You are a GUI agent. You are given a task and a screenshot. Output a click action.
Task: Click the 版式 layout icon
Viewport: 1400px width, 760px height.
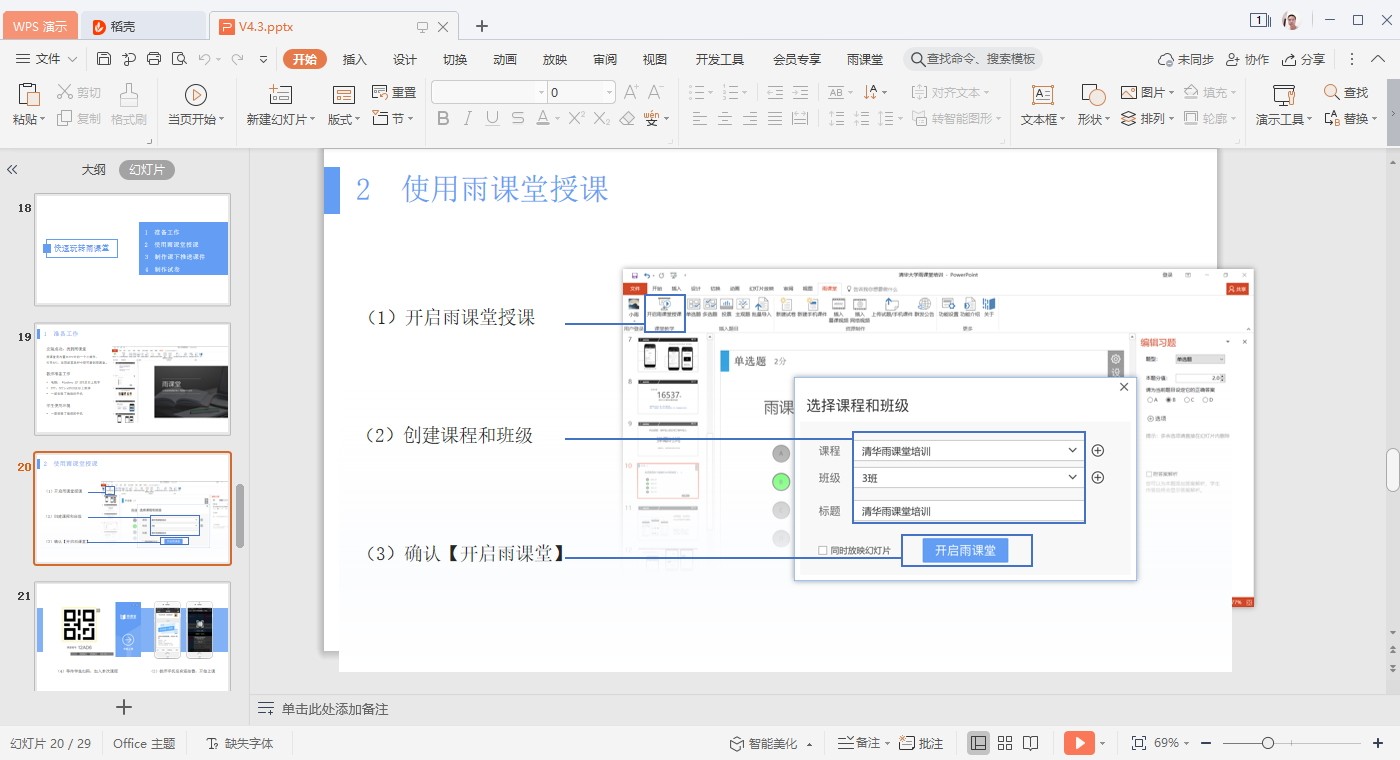[x=344, y=95]
